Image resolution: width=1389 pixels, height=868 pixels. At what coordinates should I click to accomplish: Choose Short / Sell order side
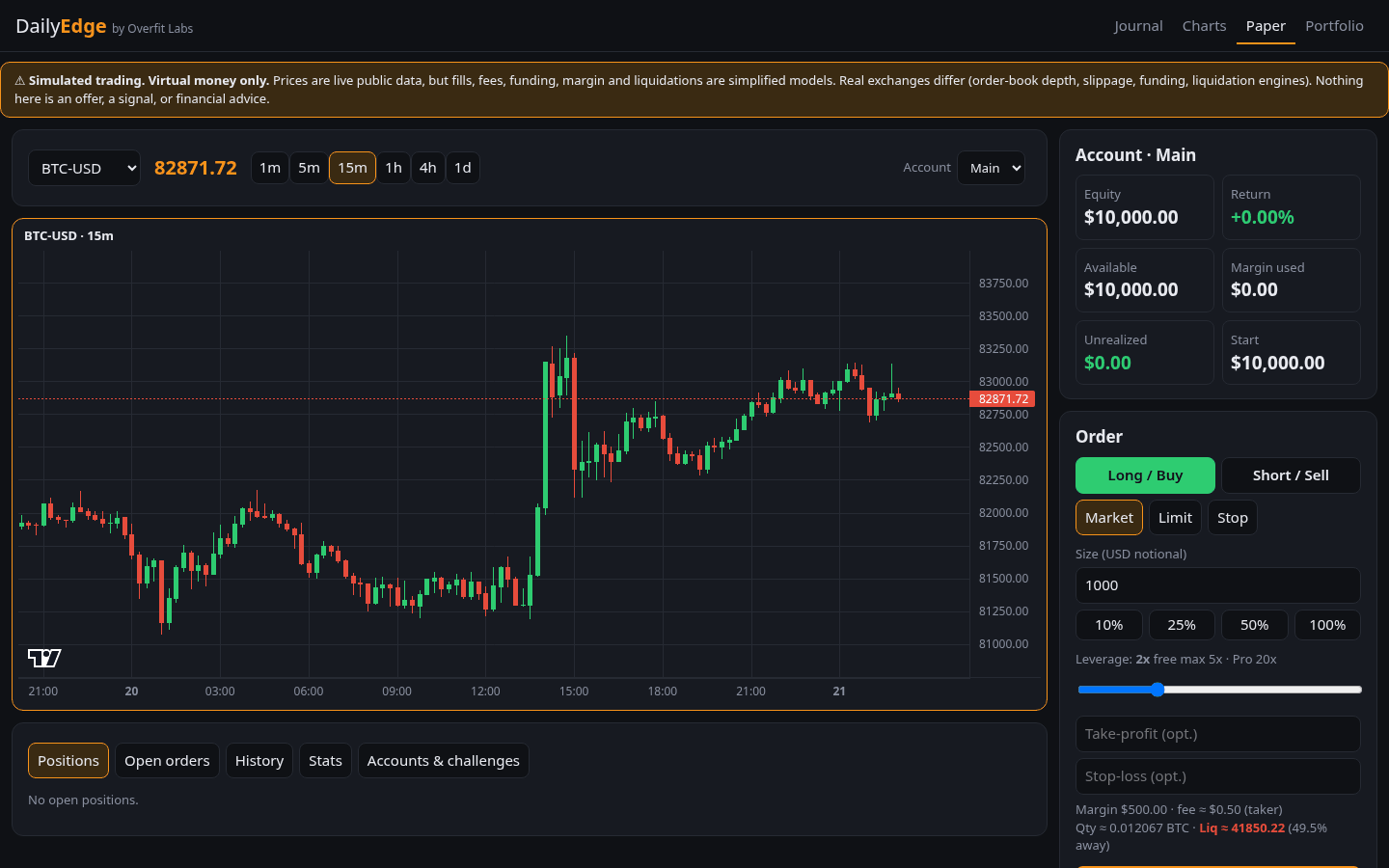coord(1291,475)
